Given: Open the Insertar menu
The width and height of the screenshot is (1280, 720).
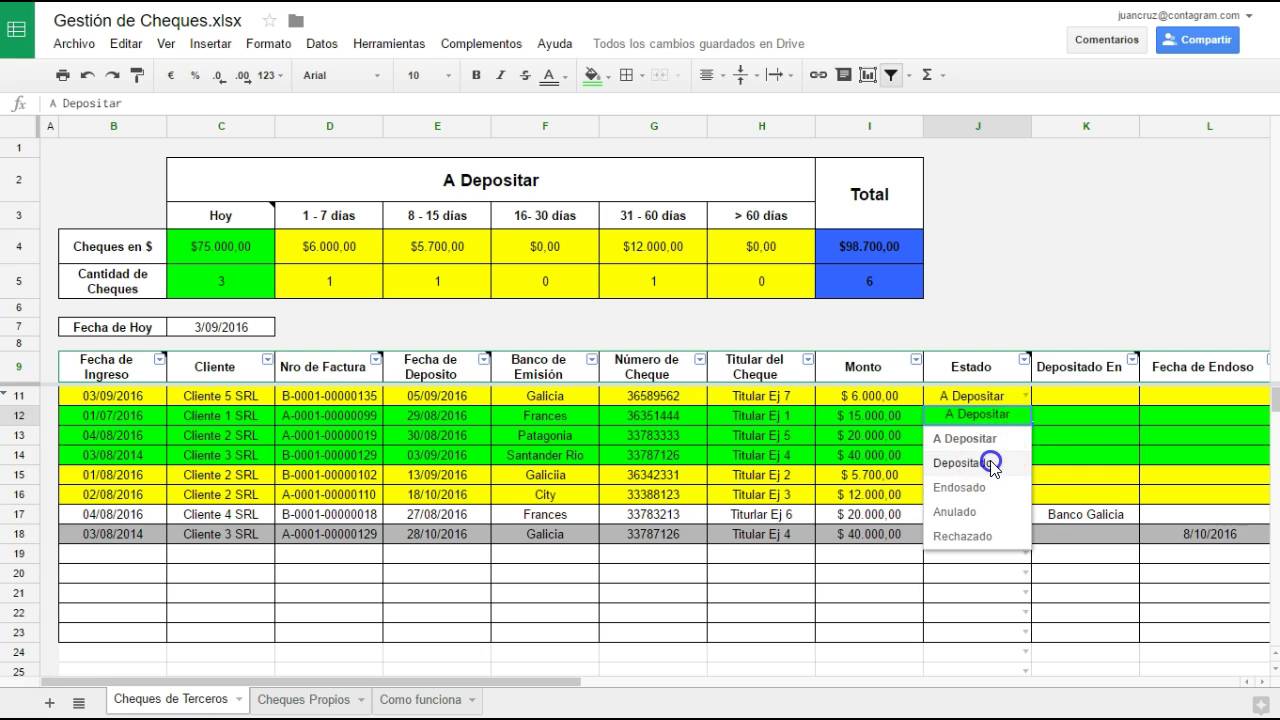Looking at the screenshot, I should pyautogui.click(x=210, y=44).
